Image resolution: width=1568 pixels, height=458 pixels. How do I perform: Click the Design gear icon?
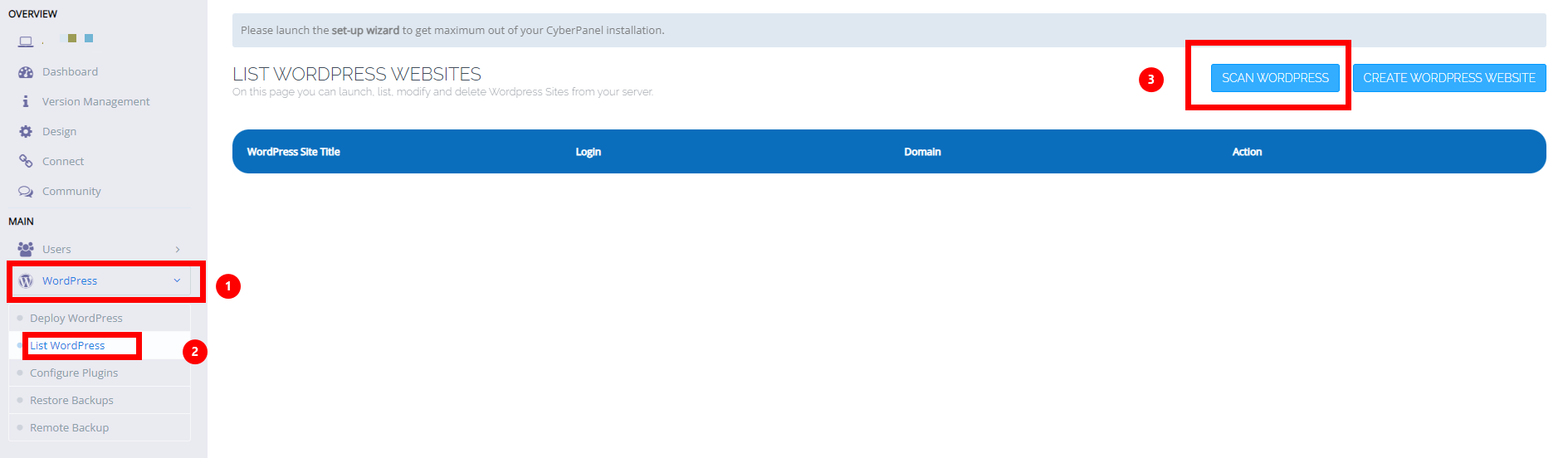click(26, 131)
